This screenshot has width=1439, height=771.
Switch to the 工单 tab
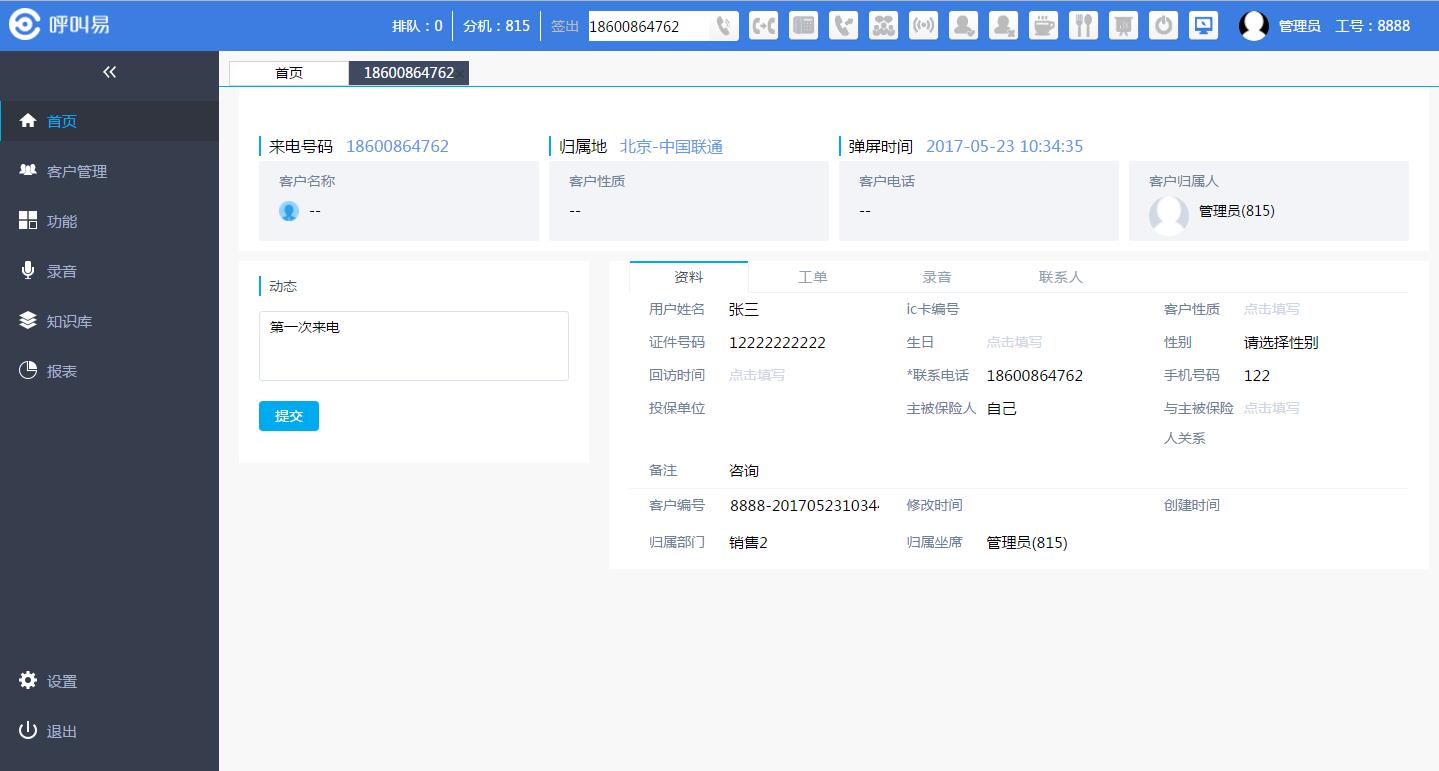click(x=813, y=277)
